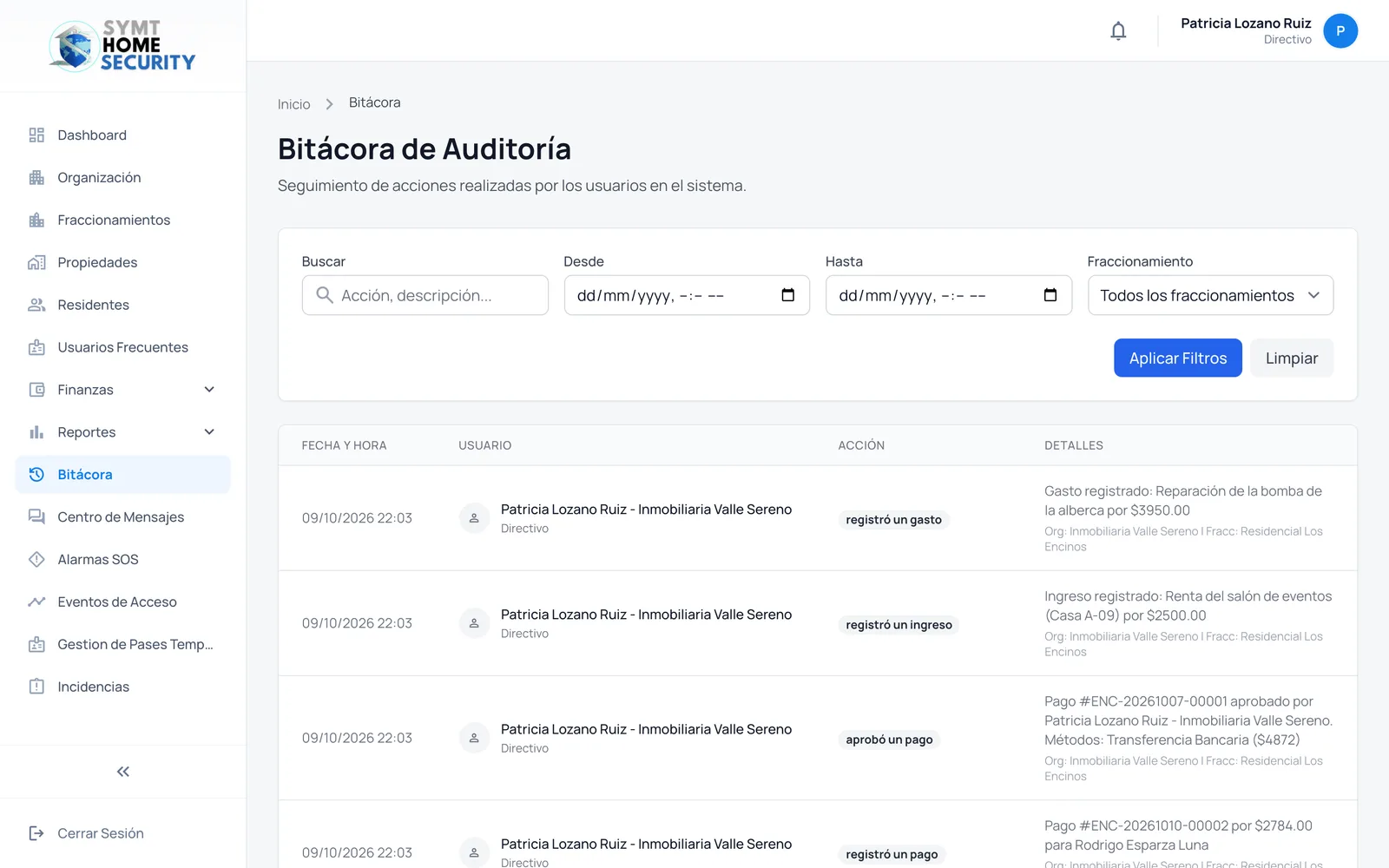Click the Residentes people icon

tap(36, 306)
